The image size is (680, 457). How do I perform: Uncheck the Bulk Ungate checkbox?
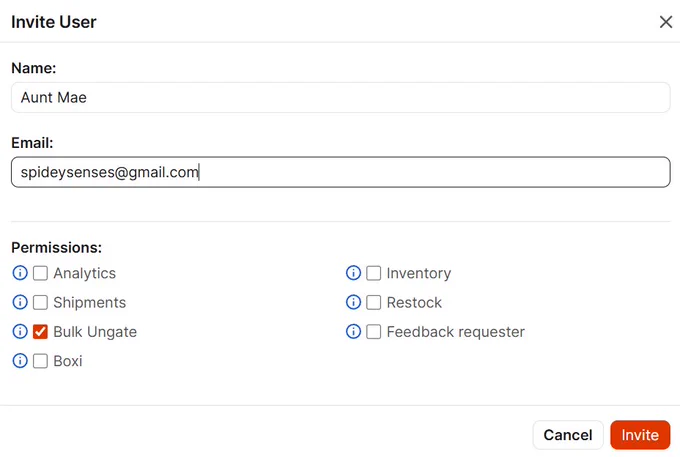[x=40, y=332]
